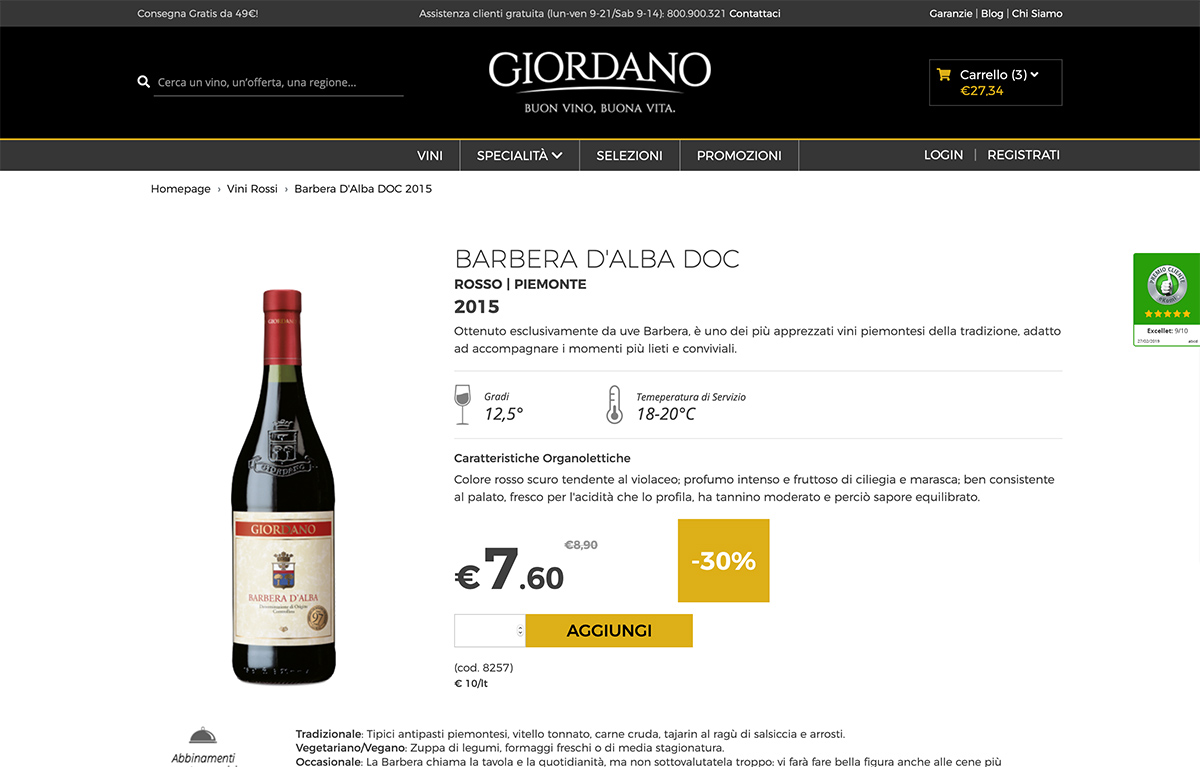The image size is (1200, 767).
Task: Open the Registrati link
Action: [1023, 155]
